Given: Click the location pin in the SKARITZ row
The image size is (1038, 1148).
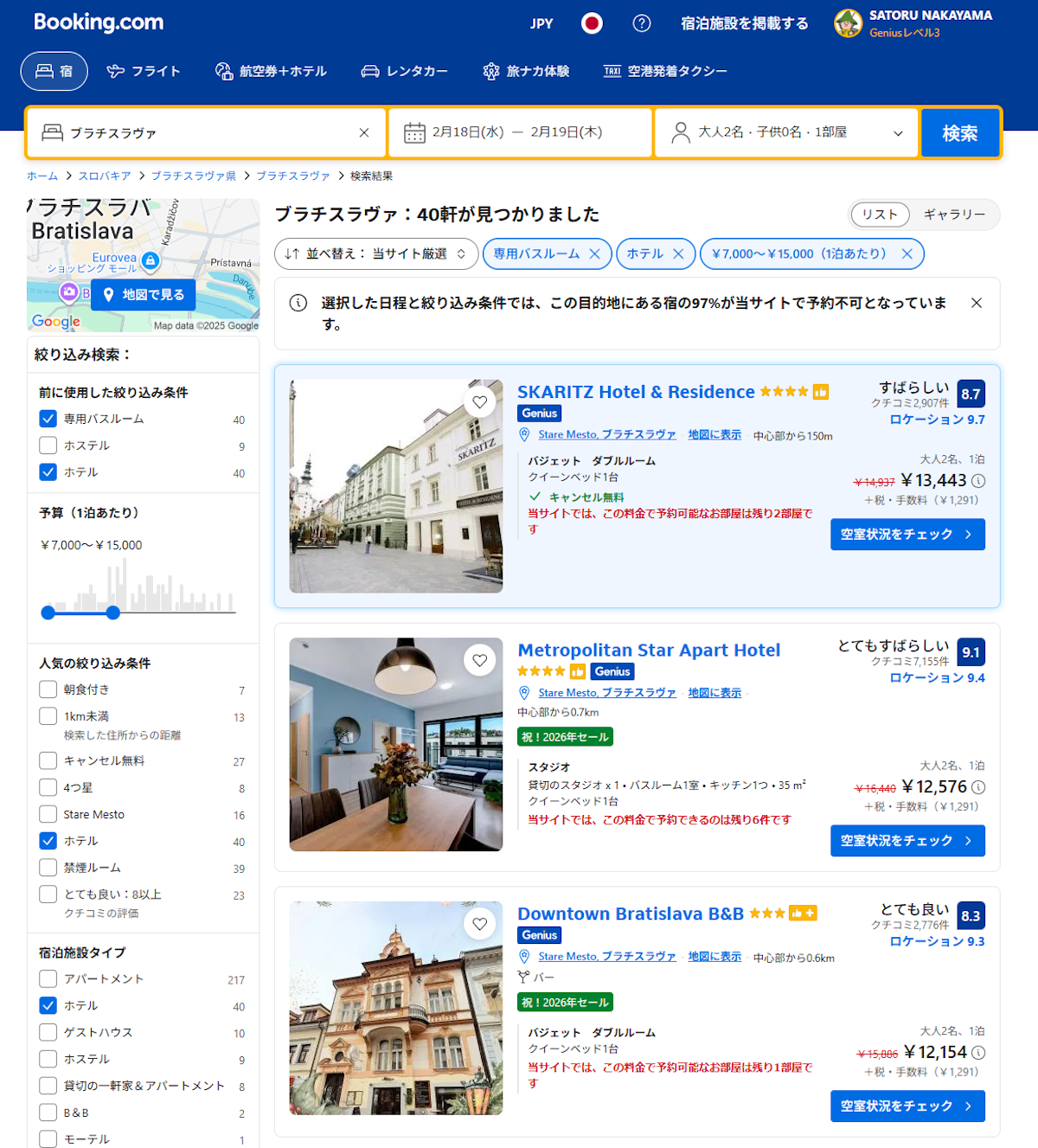Looking at the screenshot, I should (x=524, y=434).
